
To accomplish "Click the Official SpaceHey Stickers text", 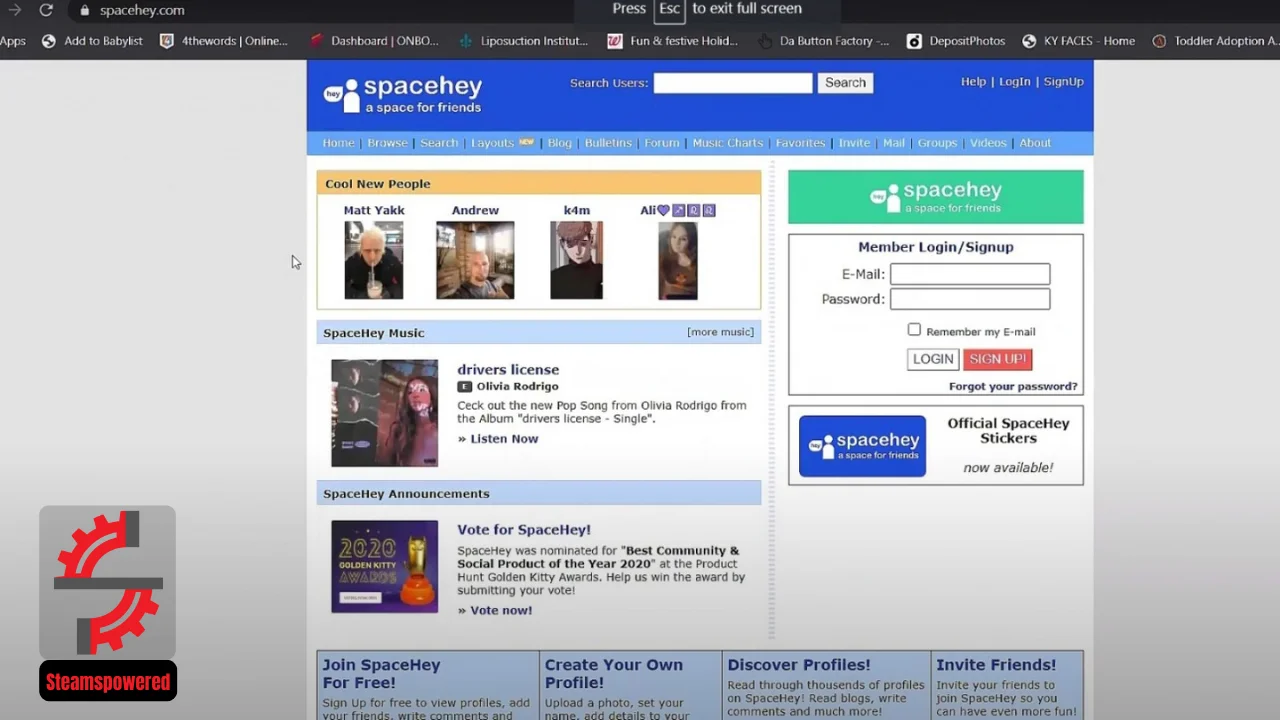I will pos(1008,431).
